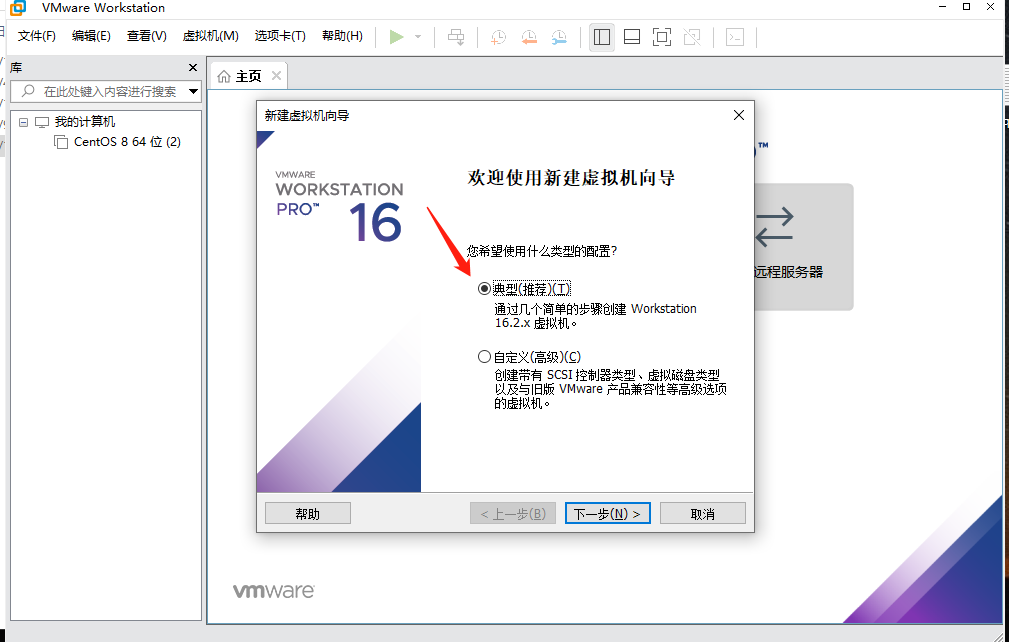This screenshot has width=1009, height=642.
Task: Click the revert to snapshot icon
Action: (529, 37)
